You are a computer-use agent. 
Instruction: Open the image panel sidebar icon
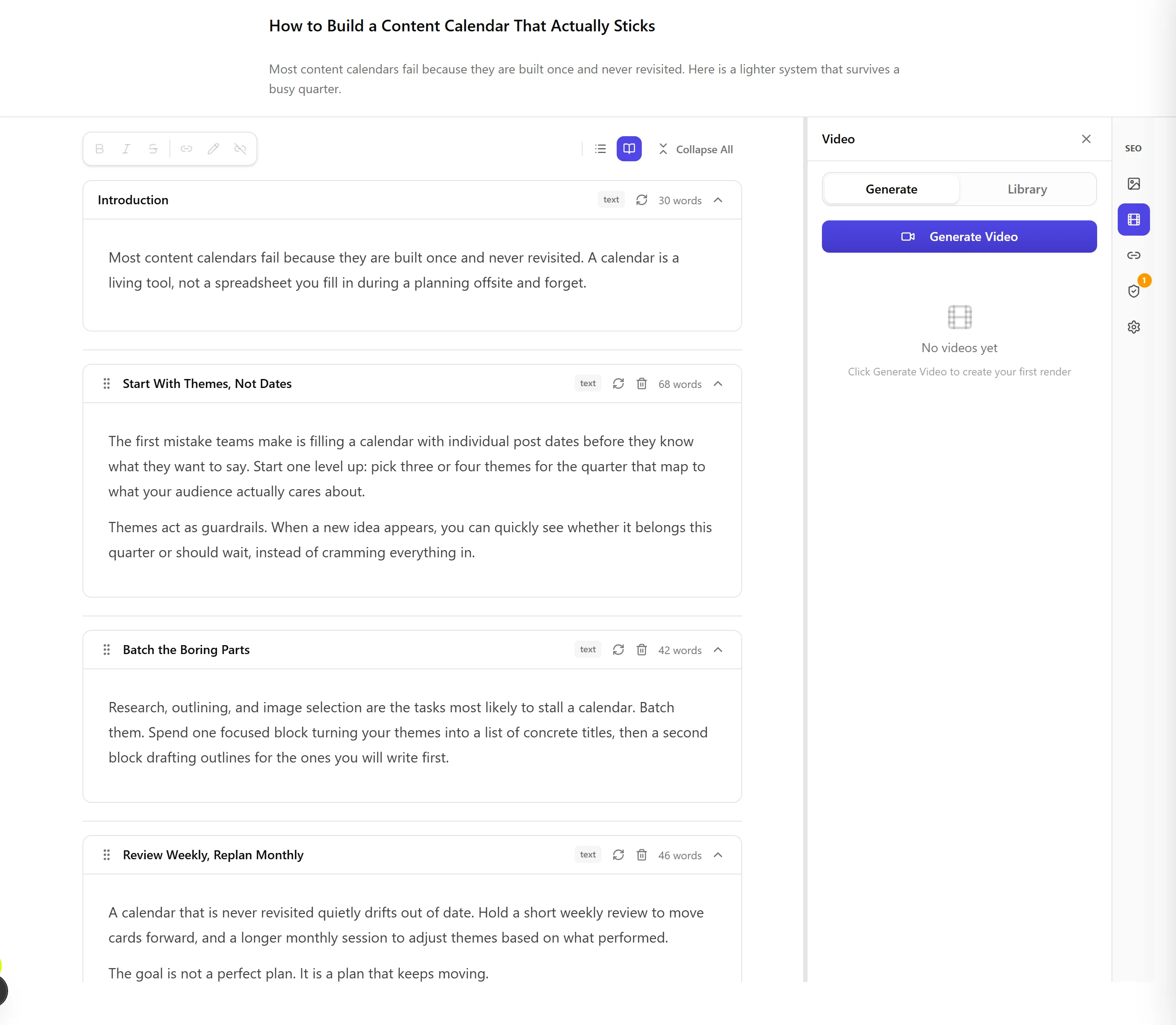[x=1133, y=184]
